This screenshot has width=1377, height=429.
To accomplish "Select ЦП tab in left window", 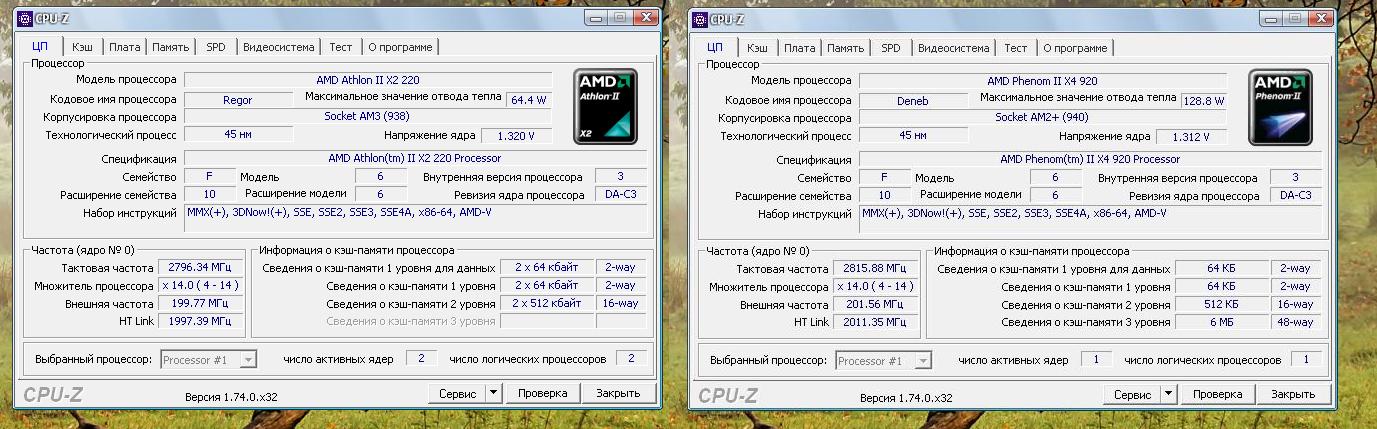I will [x=40, y=46].
